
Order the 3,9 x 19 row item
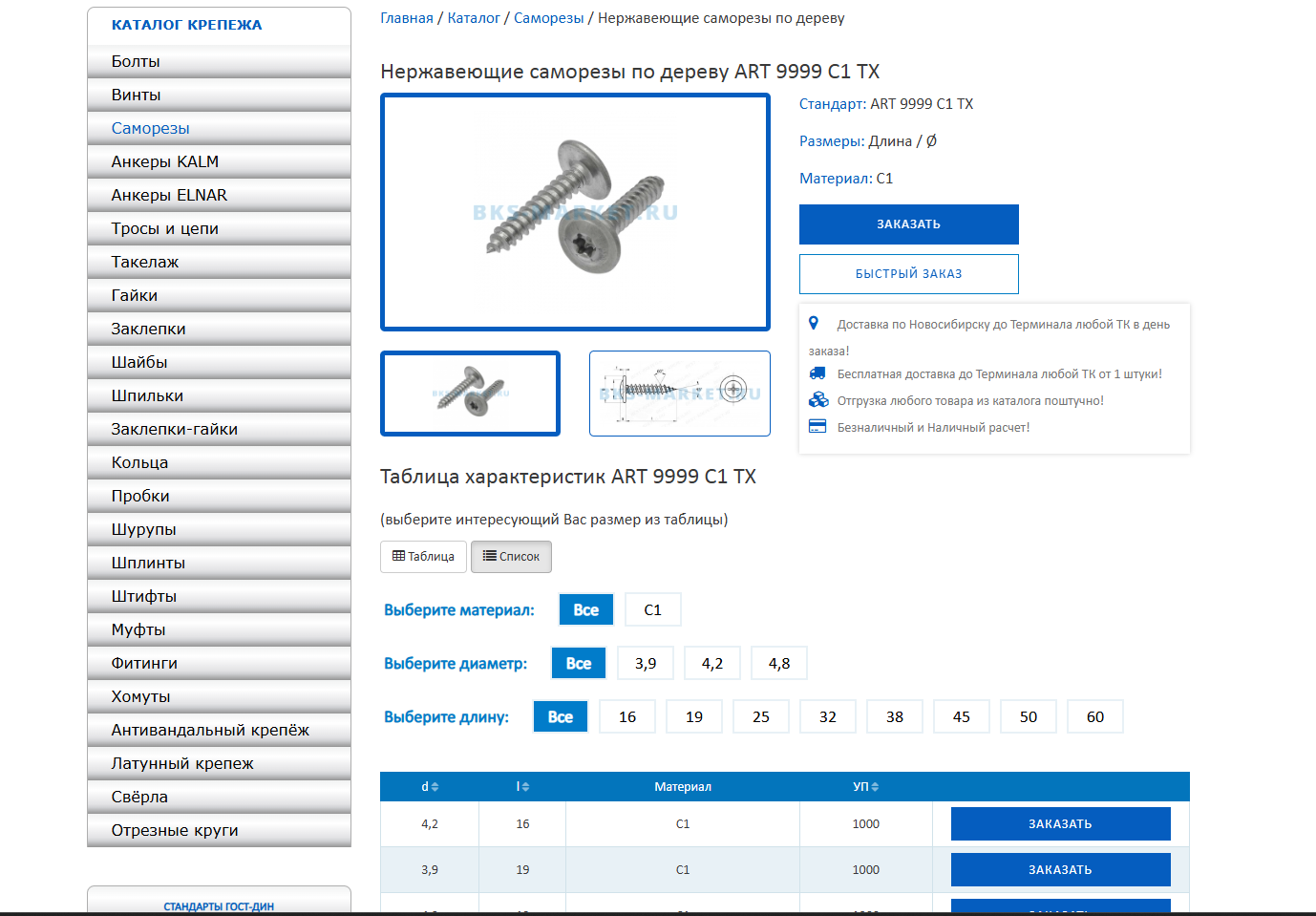[1061, 870]
